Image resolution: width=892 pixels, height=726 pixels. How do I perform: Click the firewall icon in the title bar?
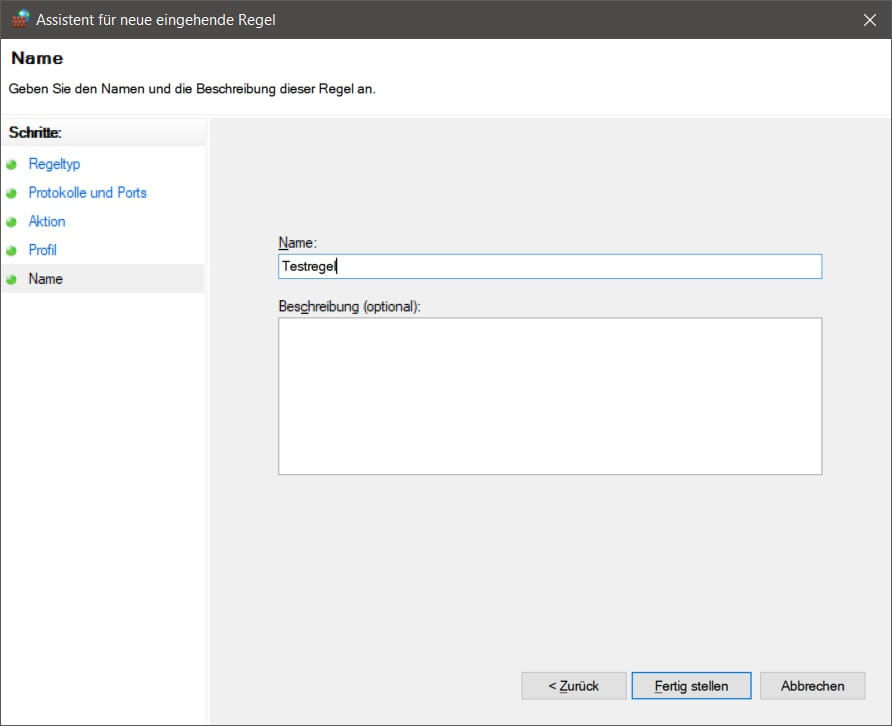pos(20,19)
